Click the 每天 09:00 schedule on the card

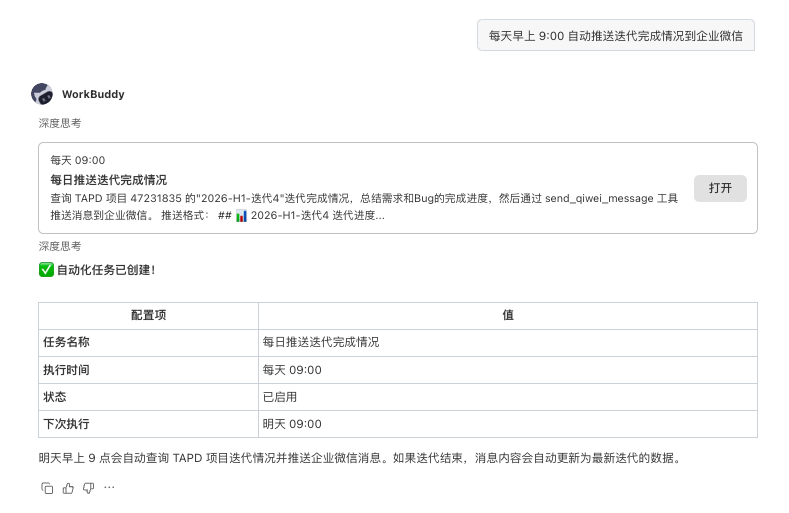(x=78, y=160)
